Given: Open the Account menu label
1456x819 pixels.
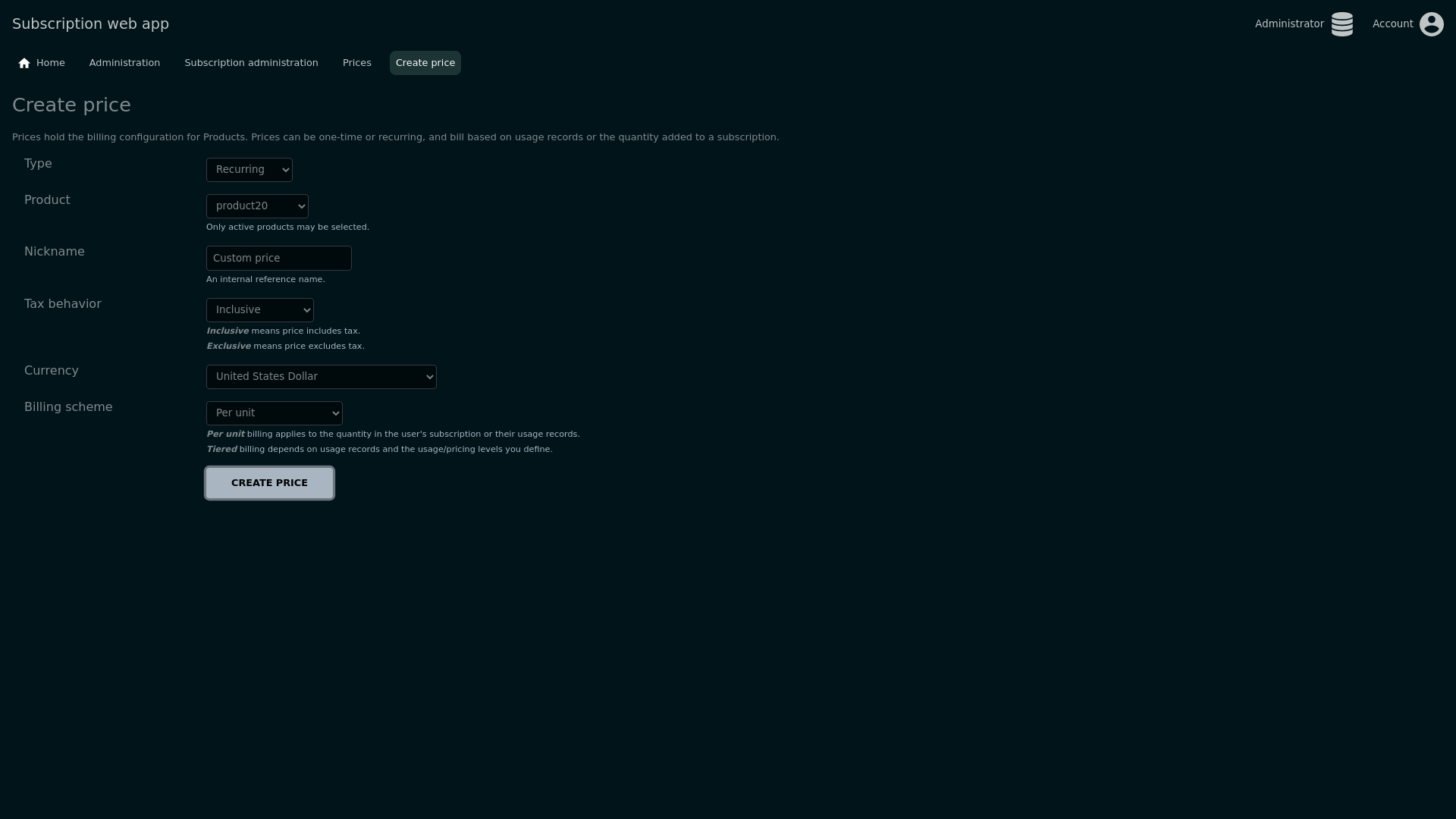Looking at the screenshot, I should point(1392,24).
